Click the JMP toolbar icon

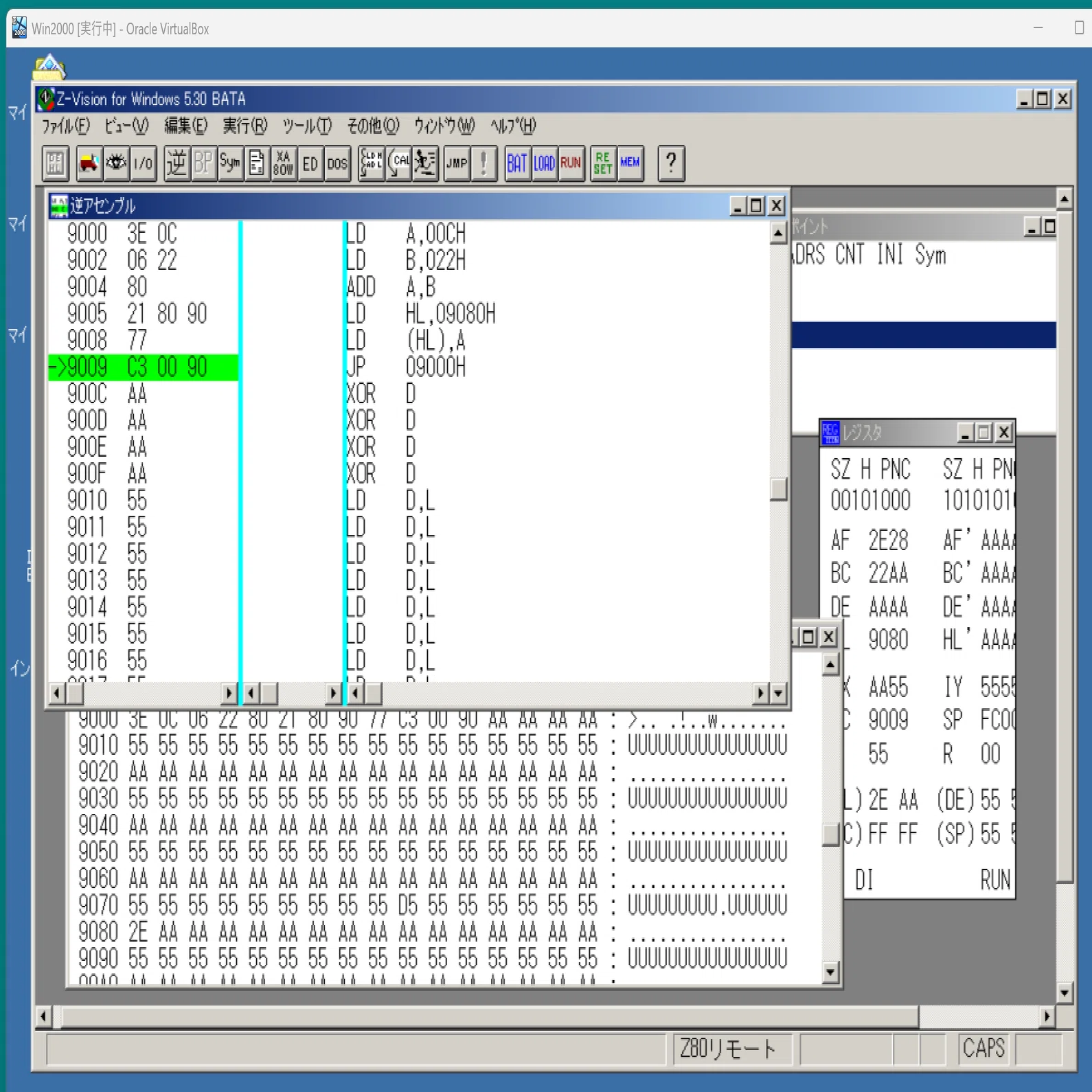[x=457, y=163]
